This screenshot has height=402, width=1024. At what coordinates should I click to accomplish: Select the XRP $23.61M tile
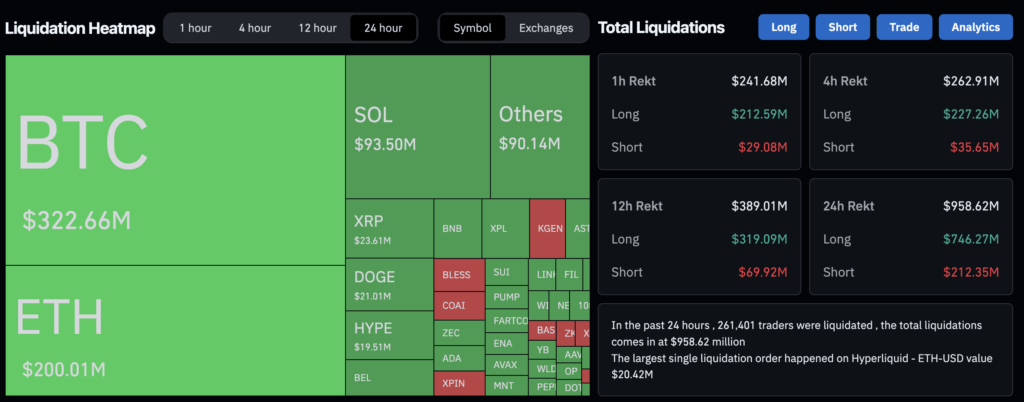point(389,229)
